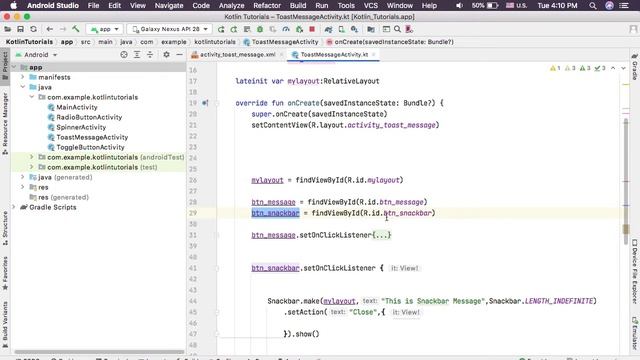Click the Save All toolbar icon
Viewport: 640px width, 360px height.
(20, 29)
